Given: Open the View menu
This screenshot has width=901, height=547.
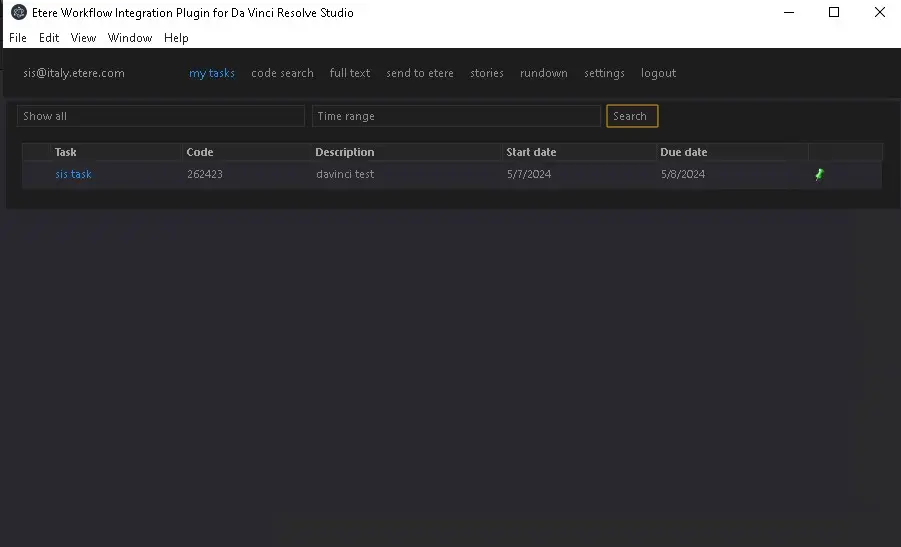Looking at the screenshot, I should (83, 38).
